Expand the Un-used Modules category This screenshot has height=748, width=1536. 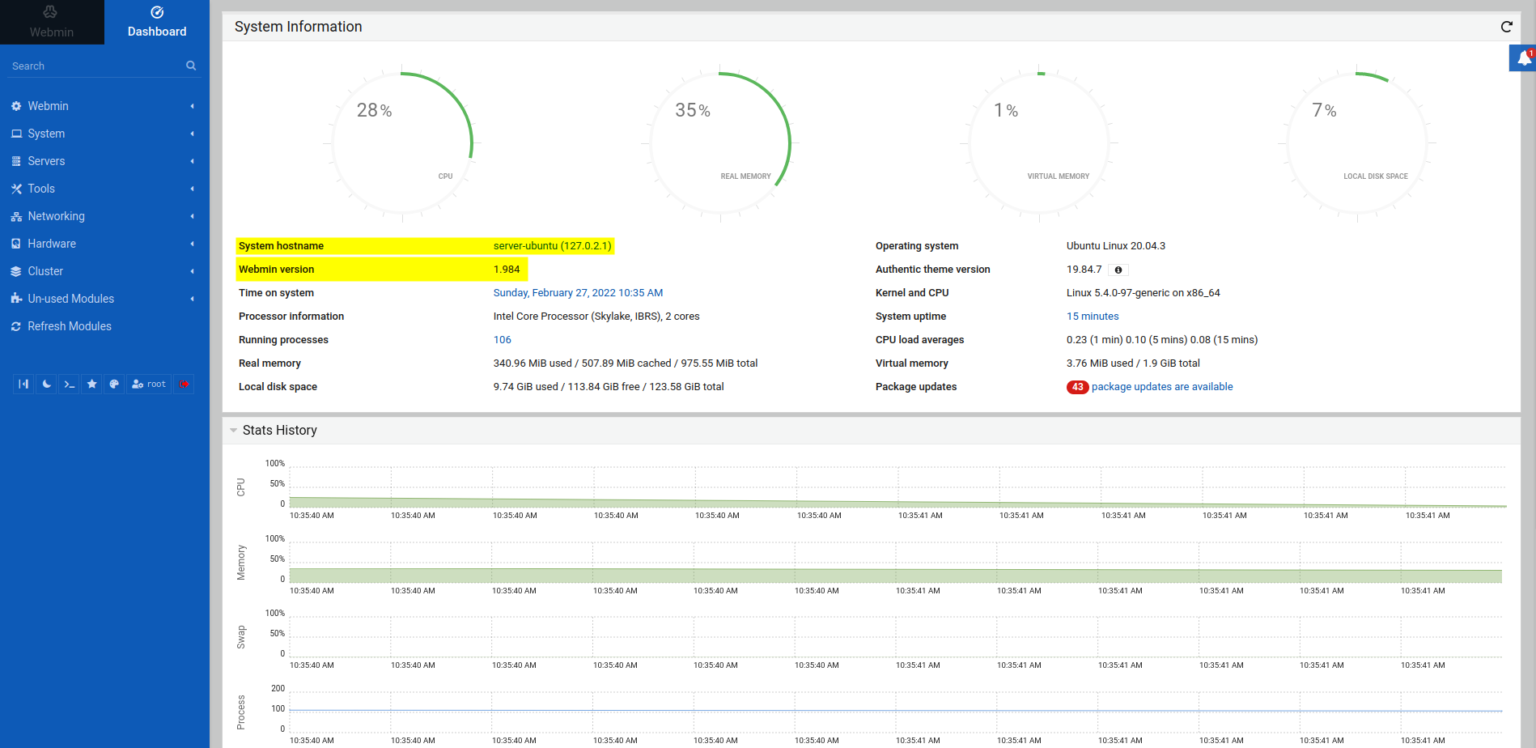click(70, 299)
